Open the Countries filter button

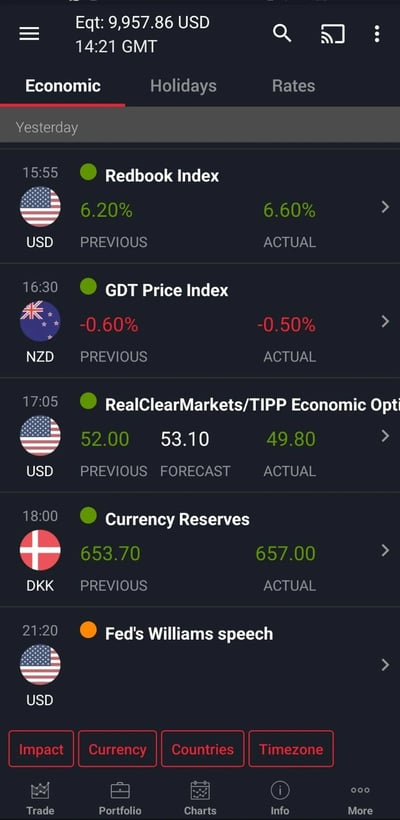click(x=202, y=749)
